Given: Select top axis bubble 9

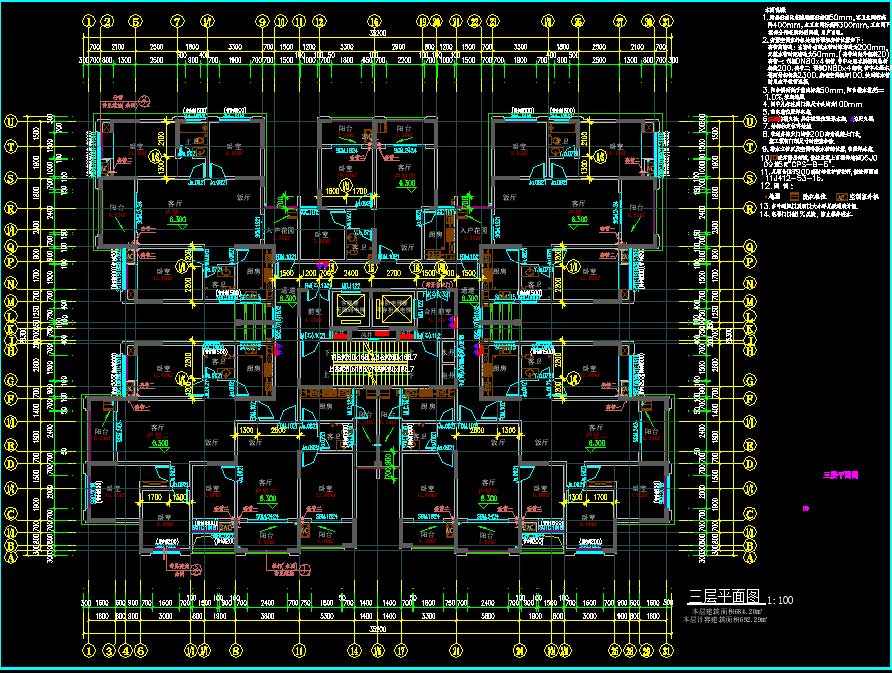Looking at the screenshot, I should (262, 22).
